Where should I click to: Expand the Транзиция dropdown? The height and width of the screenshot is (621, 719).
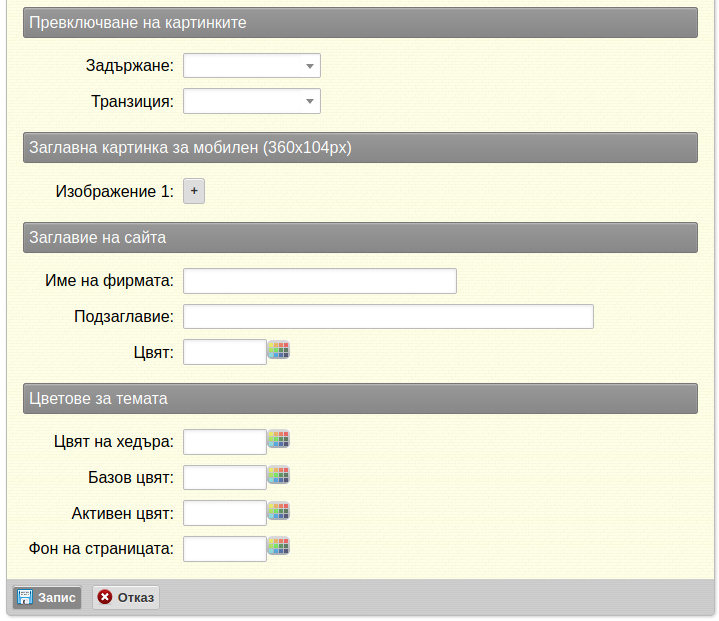pyautogui.click(x=310, y=101)
